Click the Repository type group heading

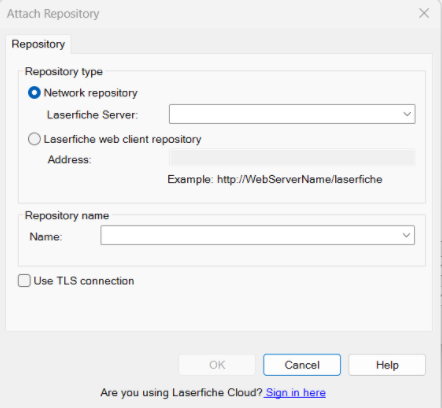[x=64, y=71]
